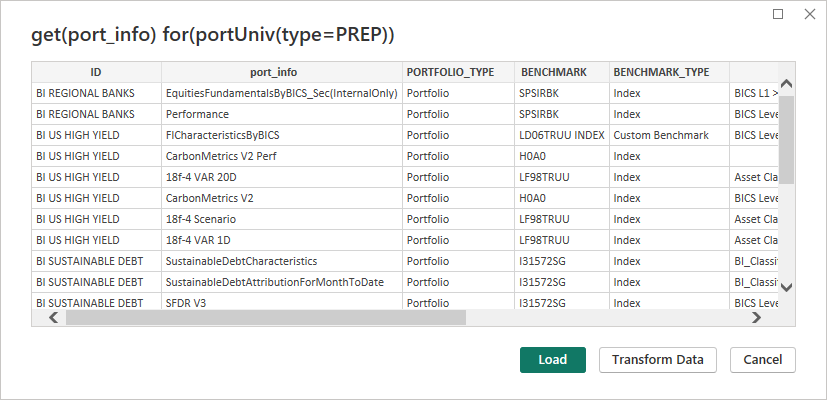Click the 18f-4 VAR 1D cell

point(282,240)
